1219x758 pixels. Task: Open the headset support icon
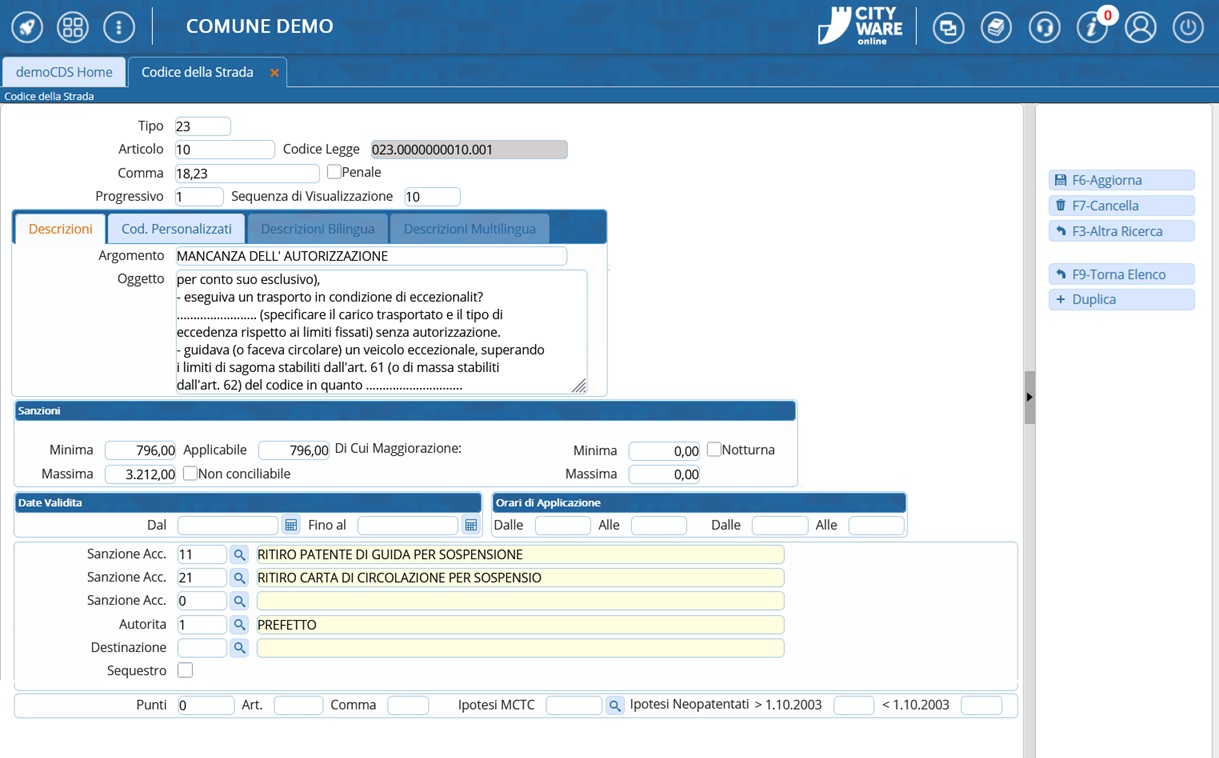tap(1044, 27)
